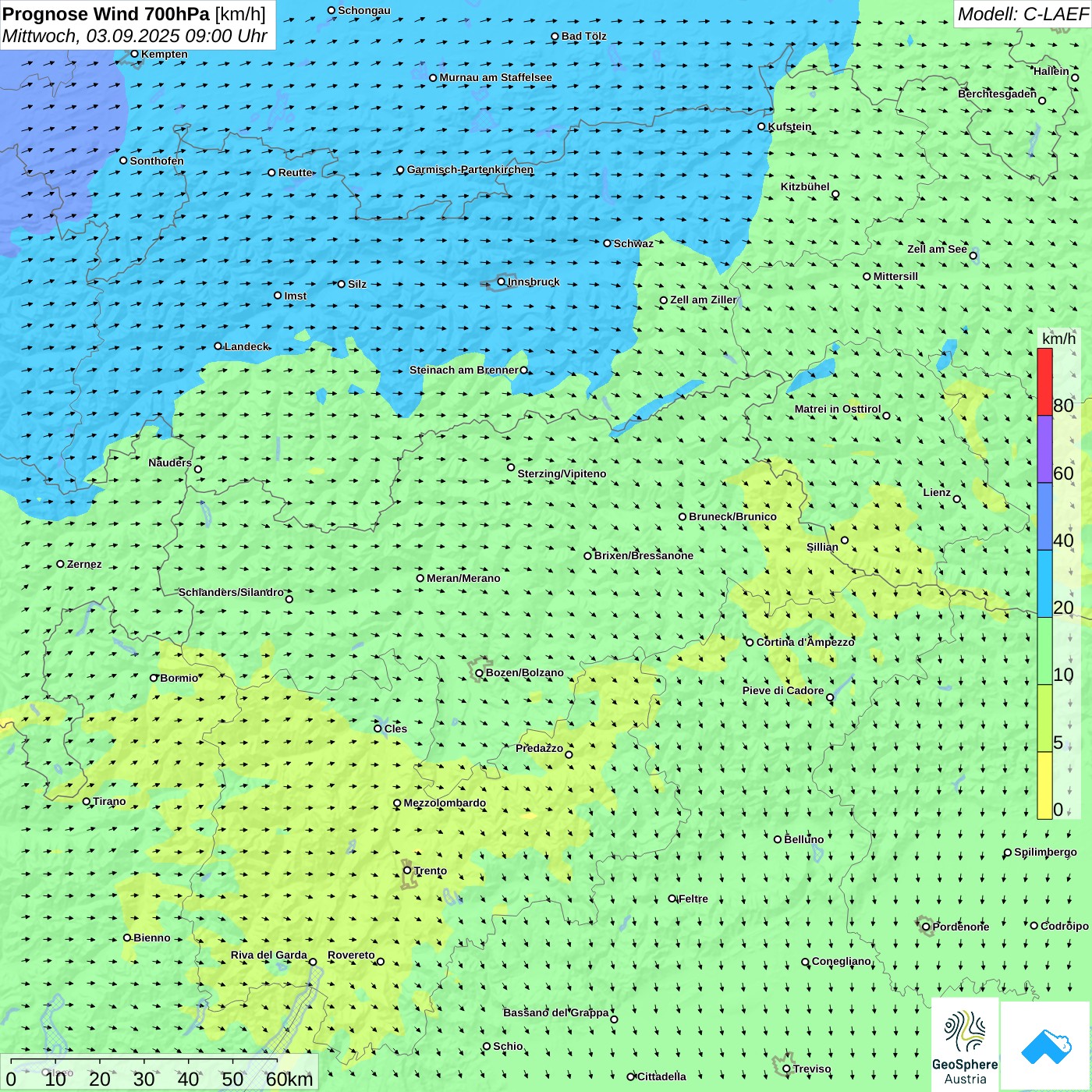Click the Trento city marker
Screen dimensions: 1092x1092
[407, 870]
